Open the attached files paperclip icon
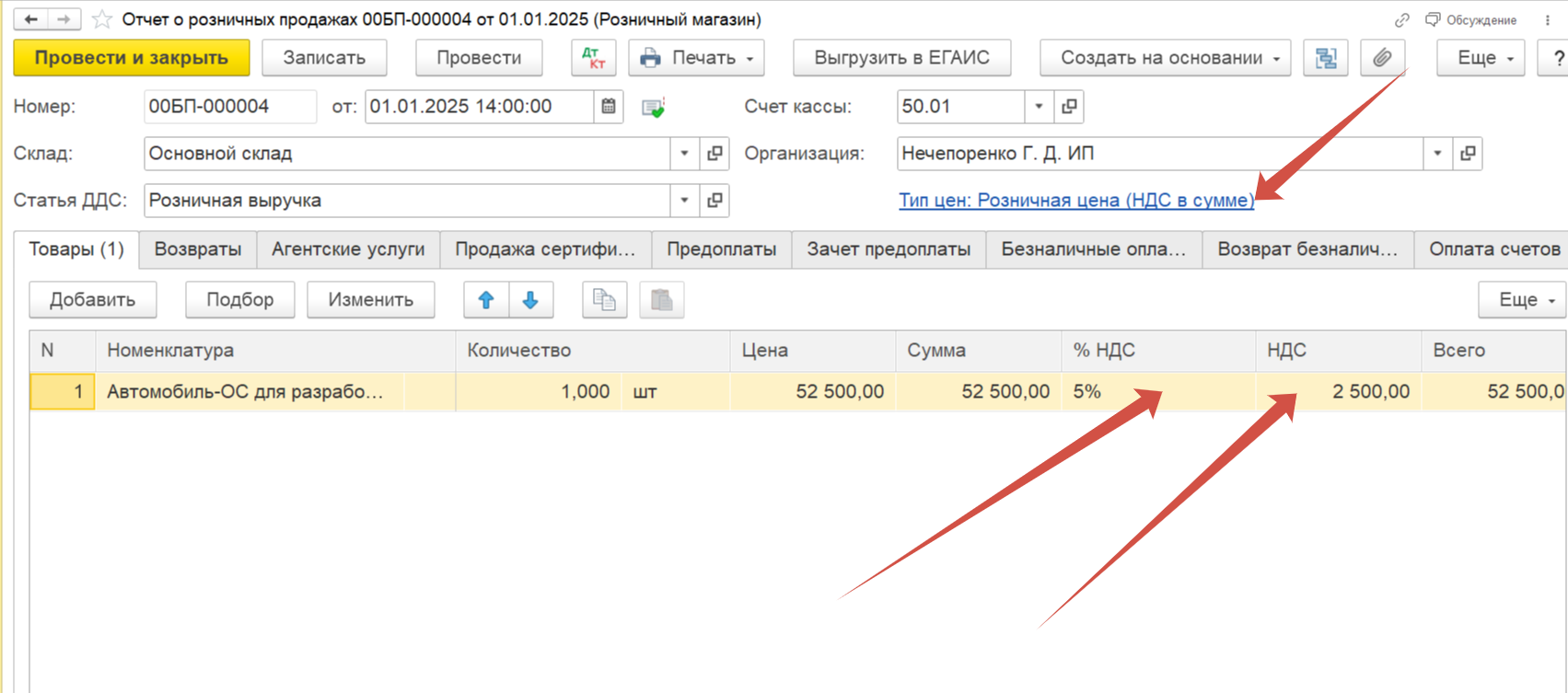This screenshot has height=693, width=1568. coord(1381,58)
